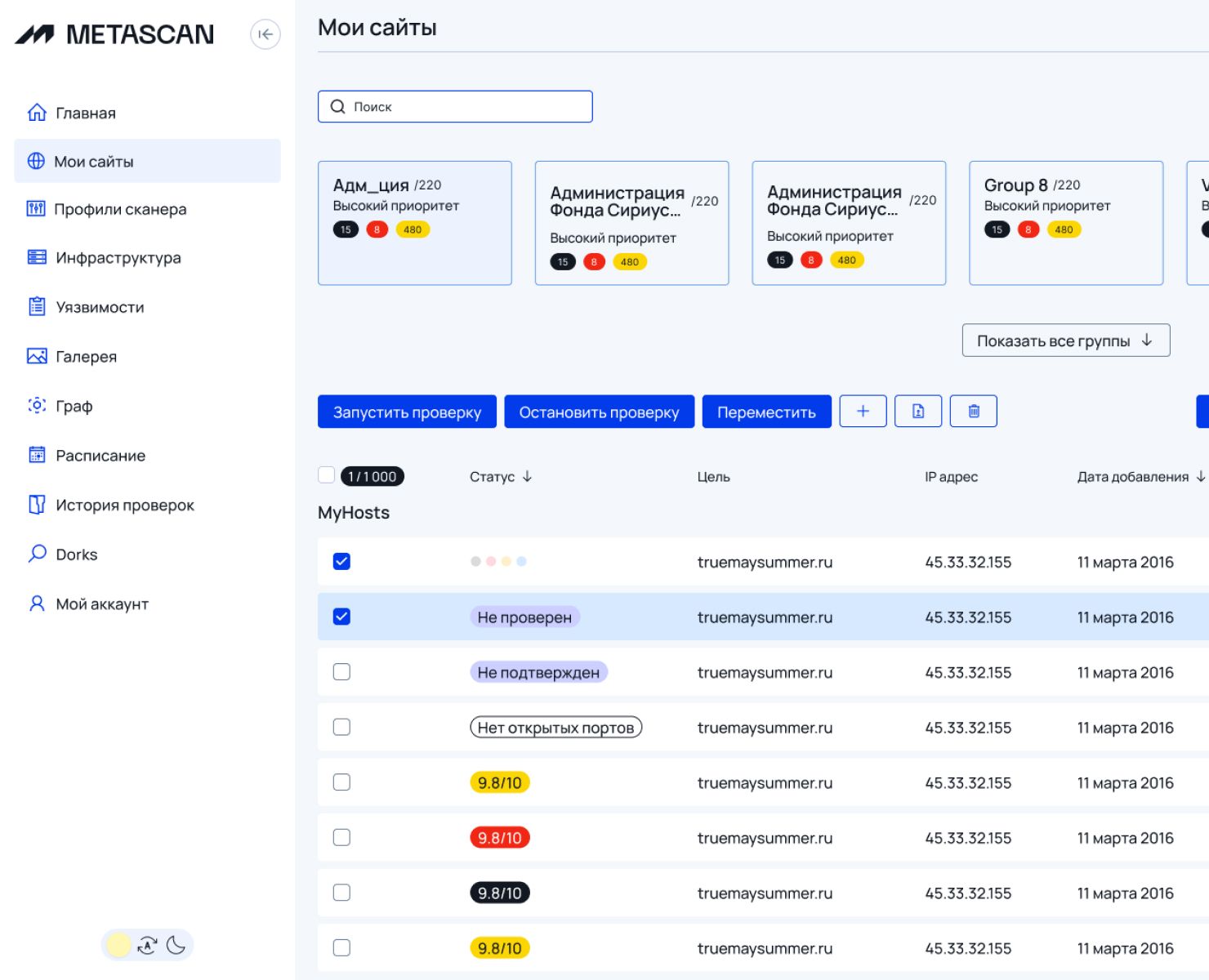Click the MyHosts group heading
1209x980 pixels.
click(354, 512)
